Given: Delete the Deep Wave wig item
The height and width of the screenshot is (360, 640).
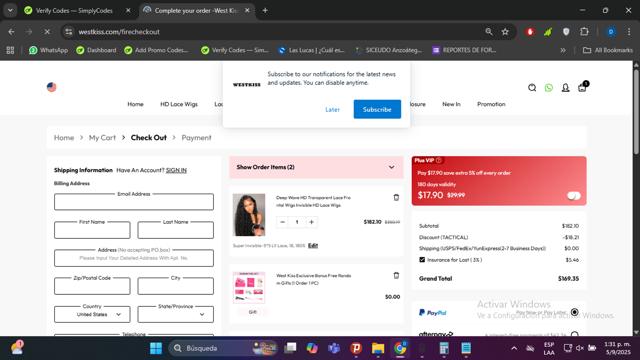Looking at the screenshot, I should point(396,198).
